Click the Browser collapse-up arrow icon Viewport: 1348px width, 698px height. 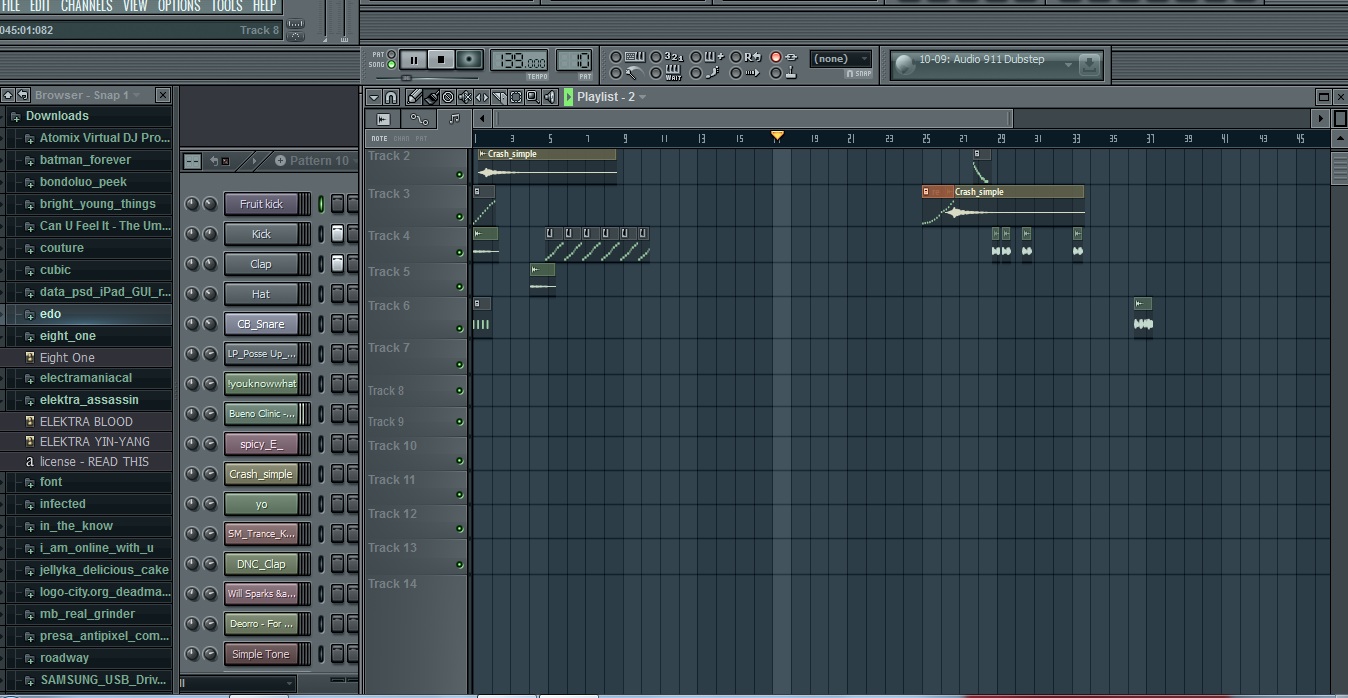(x=8, y=95)
